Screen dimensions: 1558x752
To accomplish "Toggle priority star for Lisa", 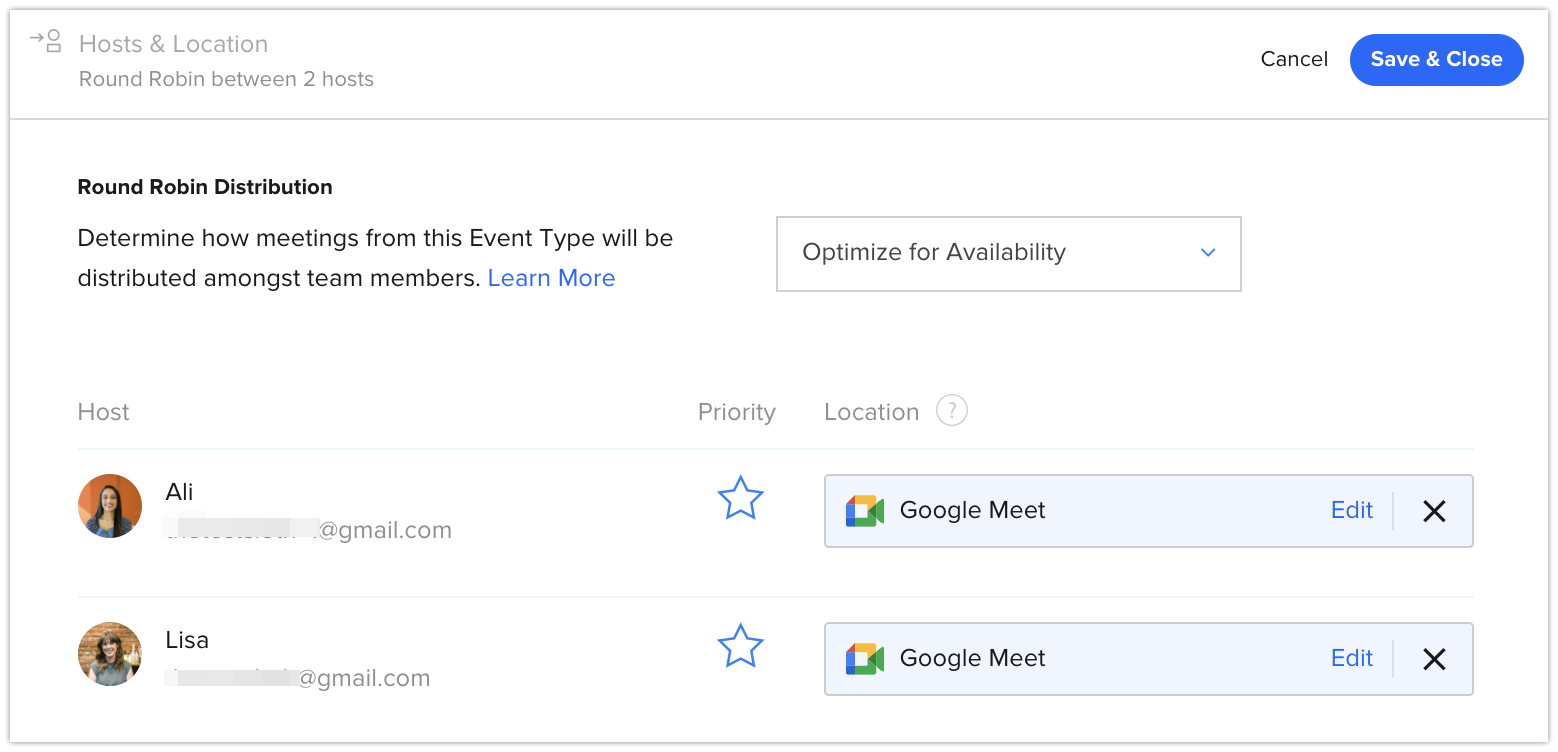I will 740,646.
